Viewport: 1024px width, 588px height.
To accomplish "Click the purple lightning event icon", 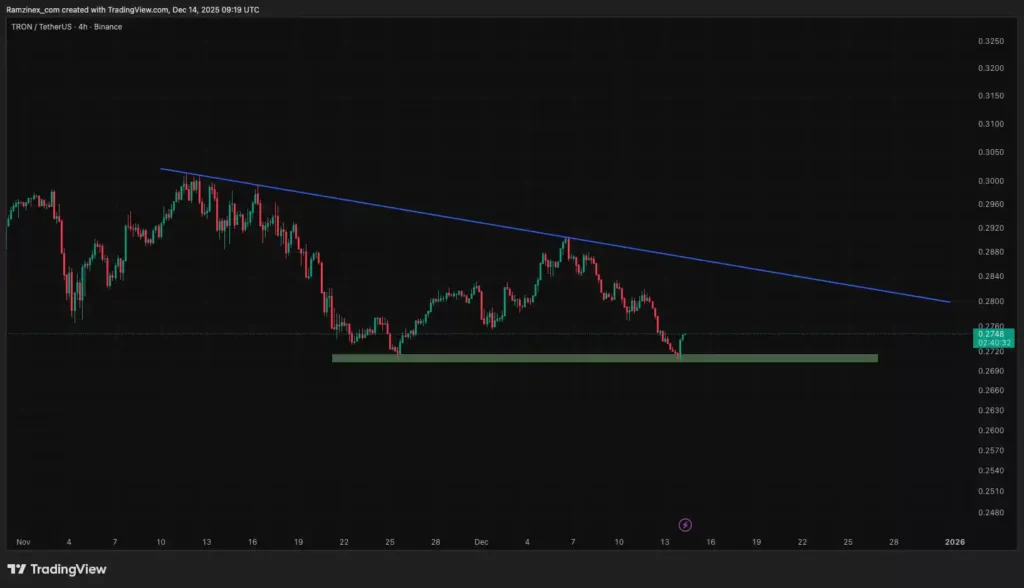I will click(x=685, y=524).
